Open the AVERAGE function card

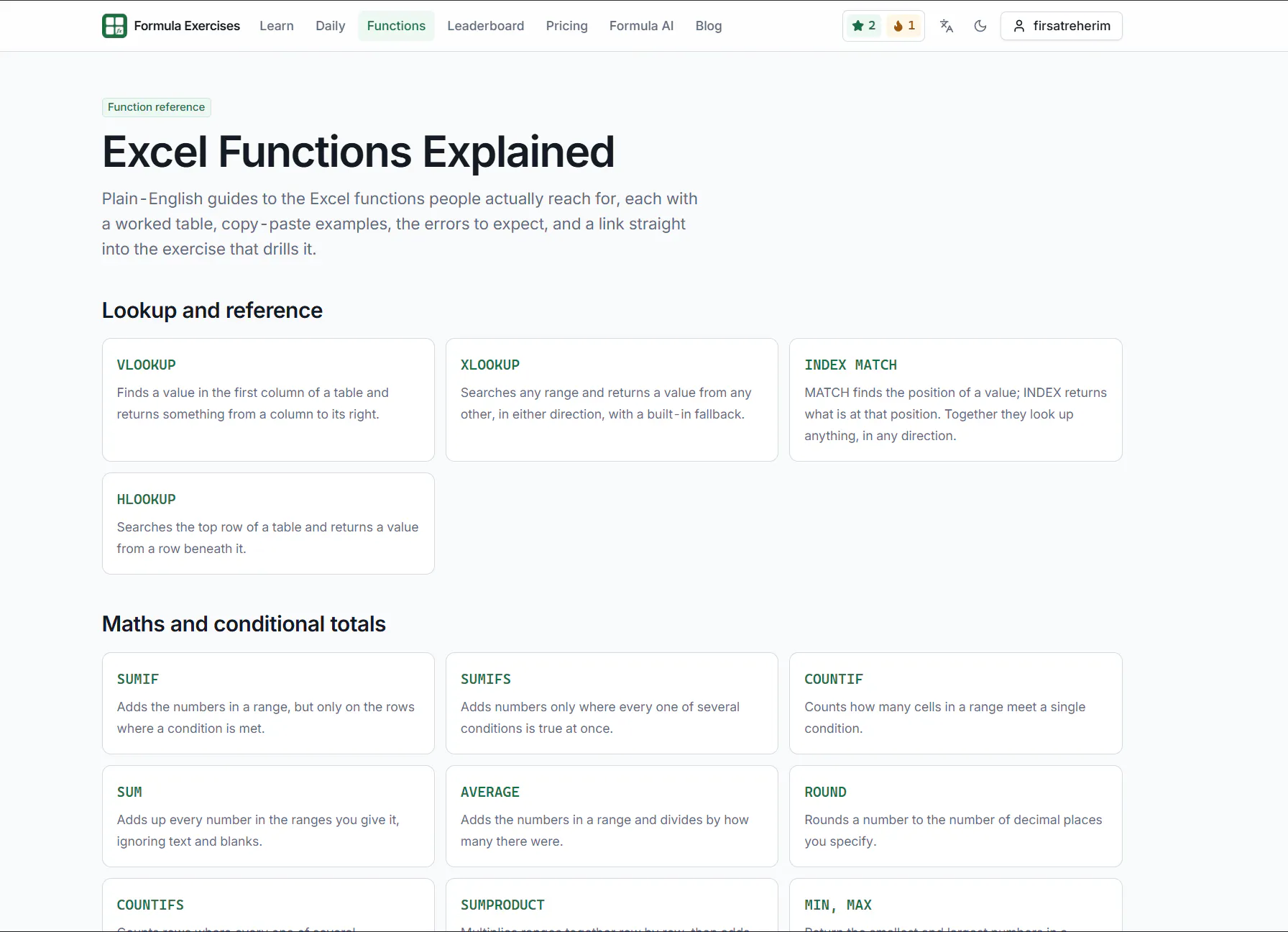pyautogui.click(x=612, y=816)
